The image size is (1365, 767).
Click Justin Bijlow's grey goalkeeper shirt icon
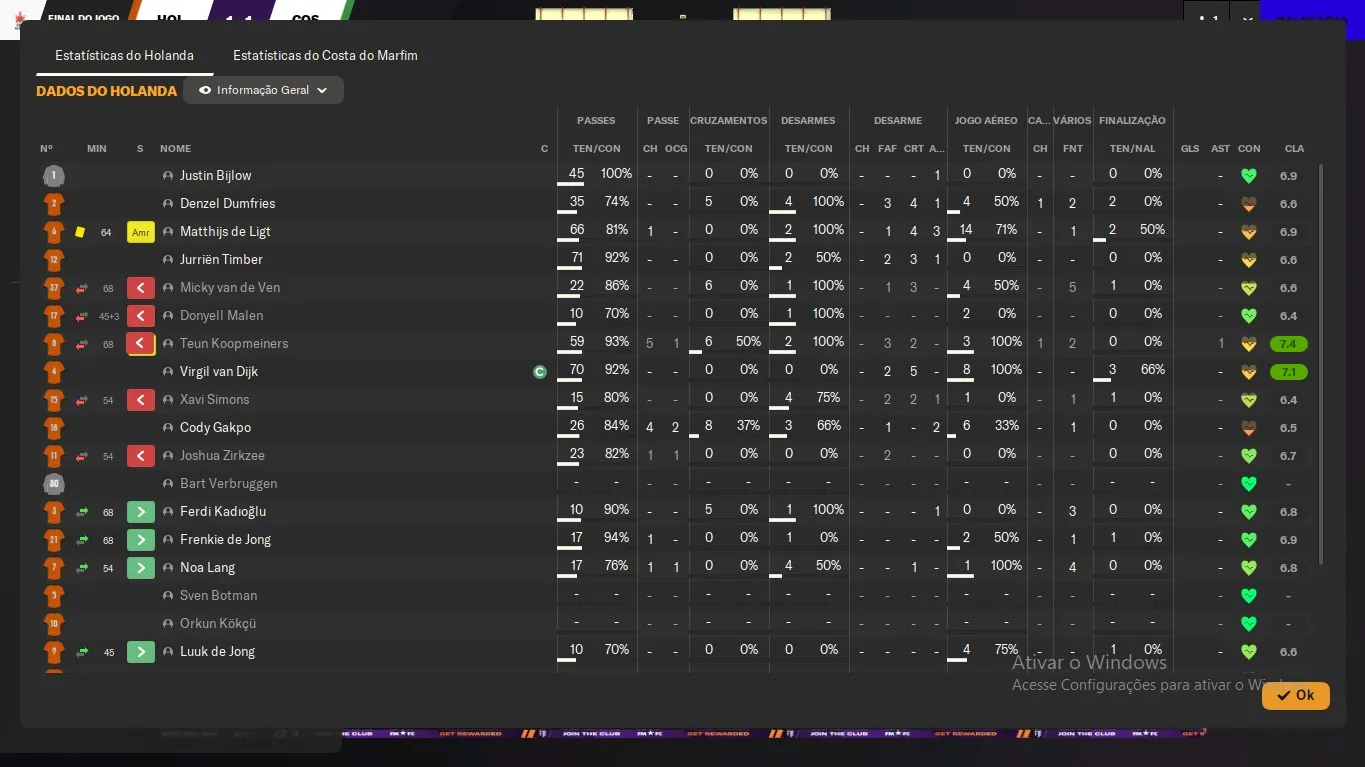coord(54,176)
